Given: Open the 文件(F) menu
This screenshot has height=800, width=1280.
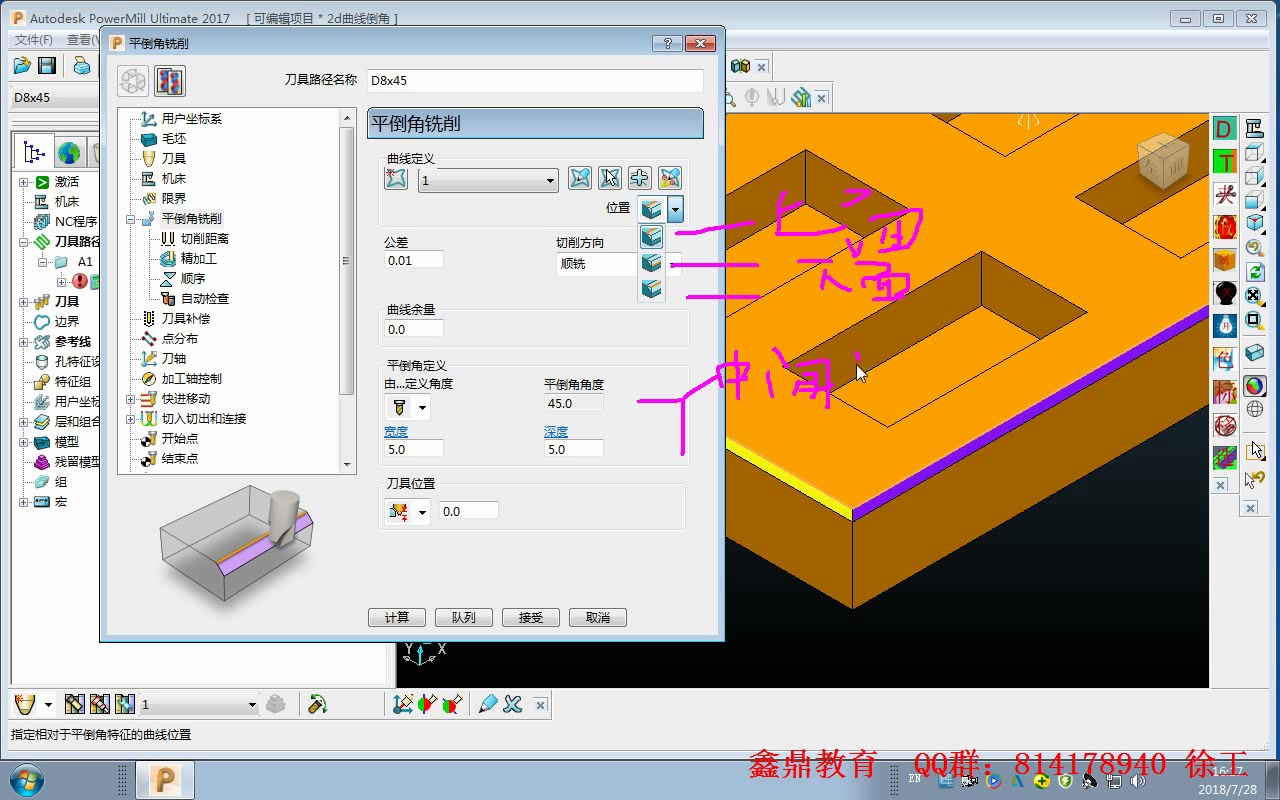Looking at the screenshot, I should [34, 40].
